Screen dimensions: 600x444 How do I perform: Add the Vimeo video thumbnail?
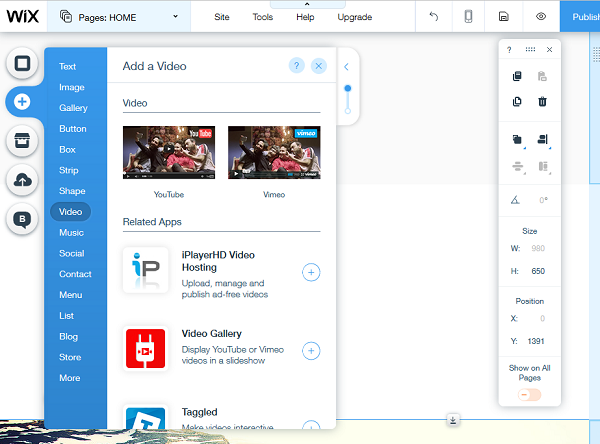tap(274, 152)
